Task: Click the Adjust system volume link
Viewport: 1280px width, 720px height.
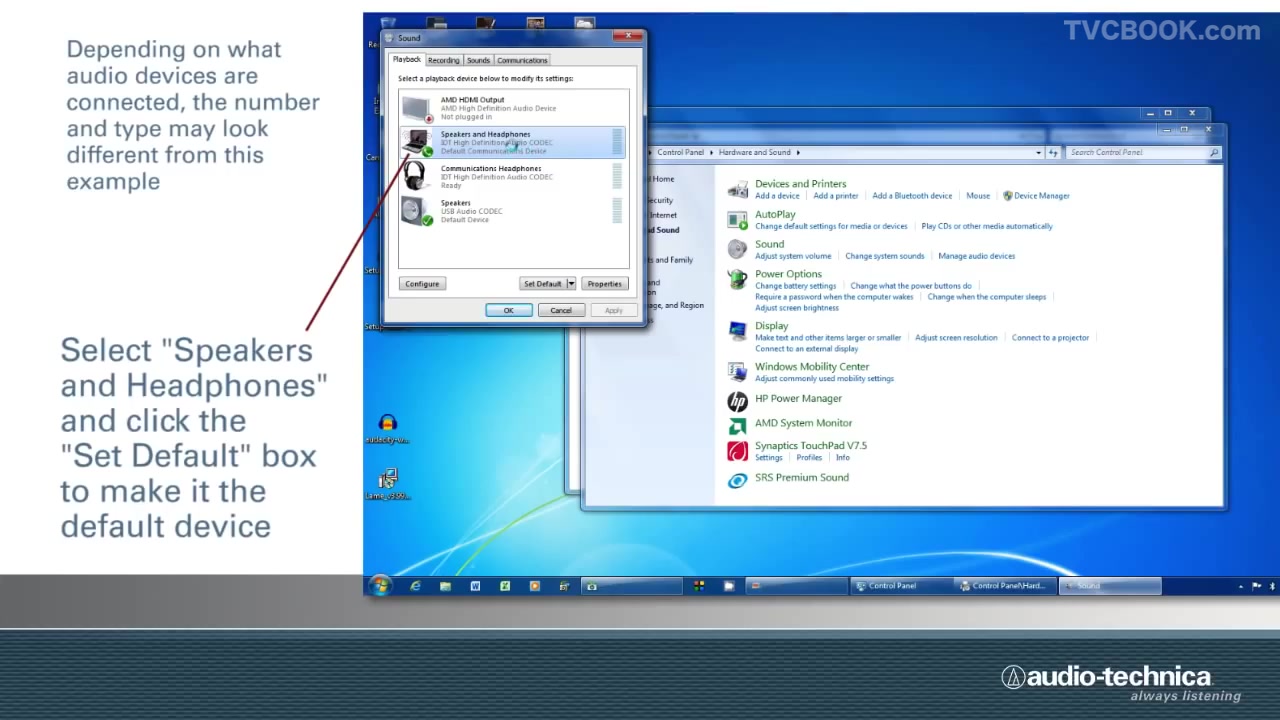Action: [x=793, y=256]
